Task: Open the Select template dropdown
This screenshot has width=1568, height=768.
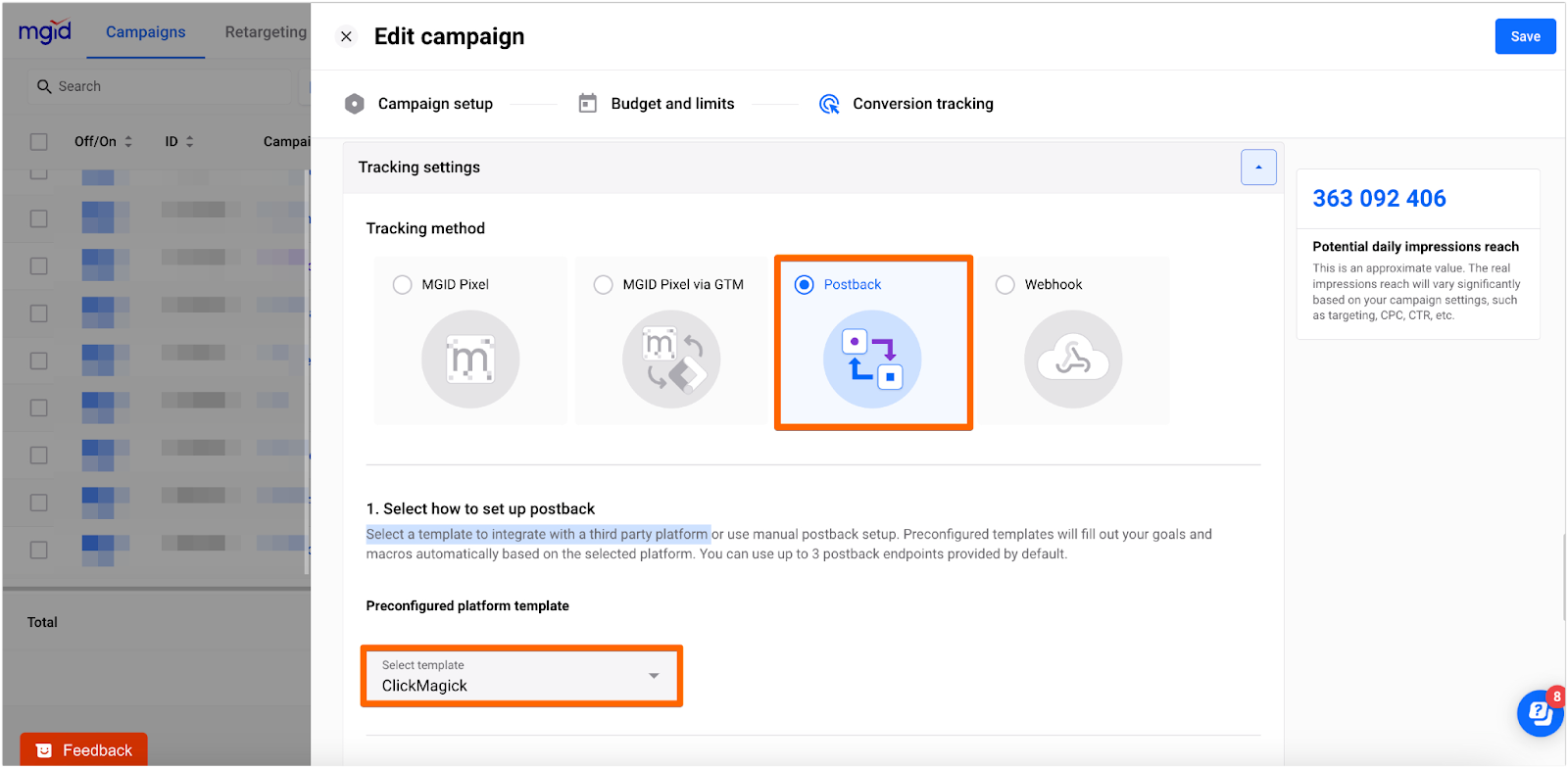Action: pyautogui.click(x=521, y=676)
